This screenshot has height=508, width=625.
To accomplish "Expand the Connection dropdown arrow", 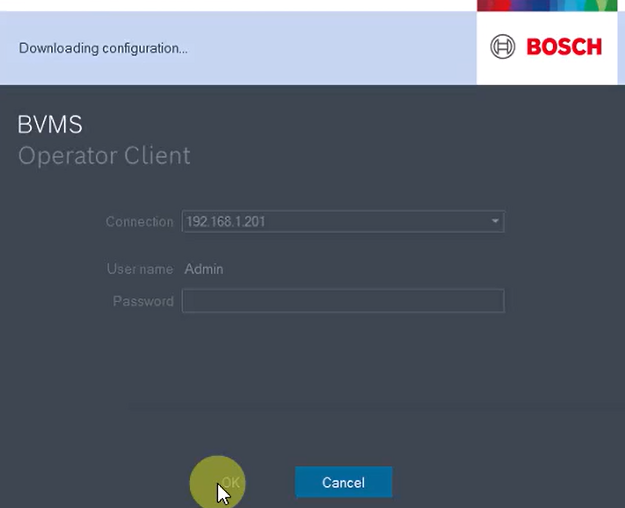I will pos(494,222).
